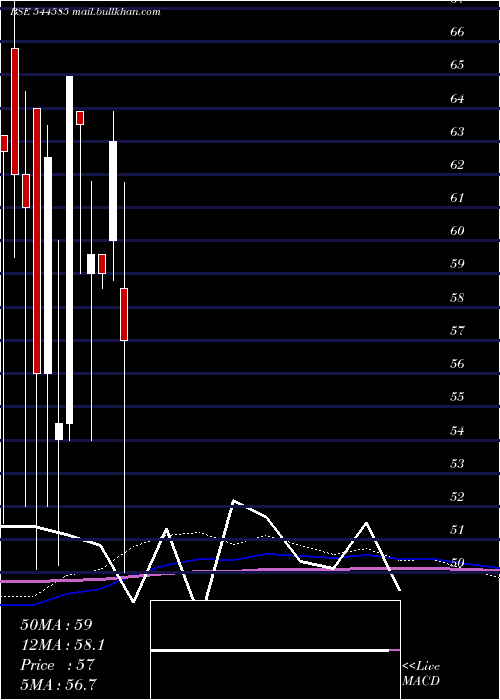Click the 60 price axis label
The image size is (500, 700).
[x=457, y=230]
